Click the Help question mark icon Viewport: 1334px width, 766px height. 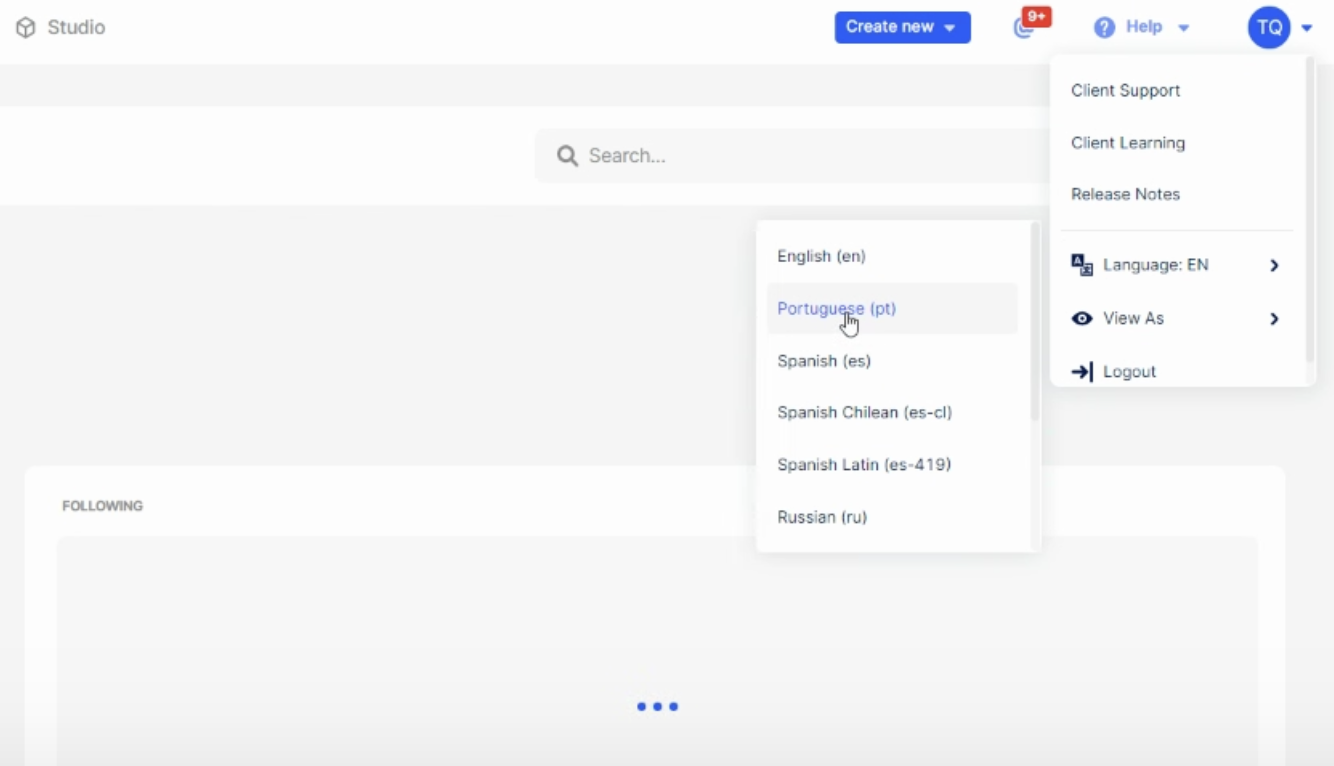1104,27
